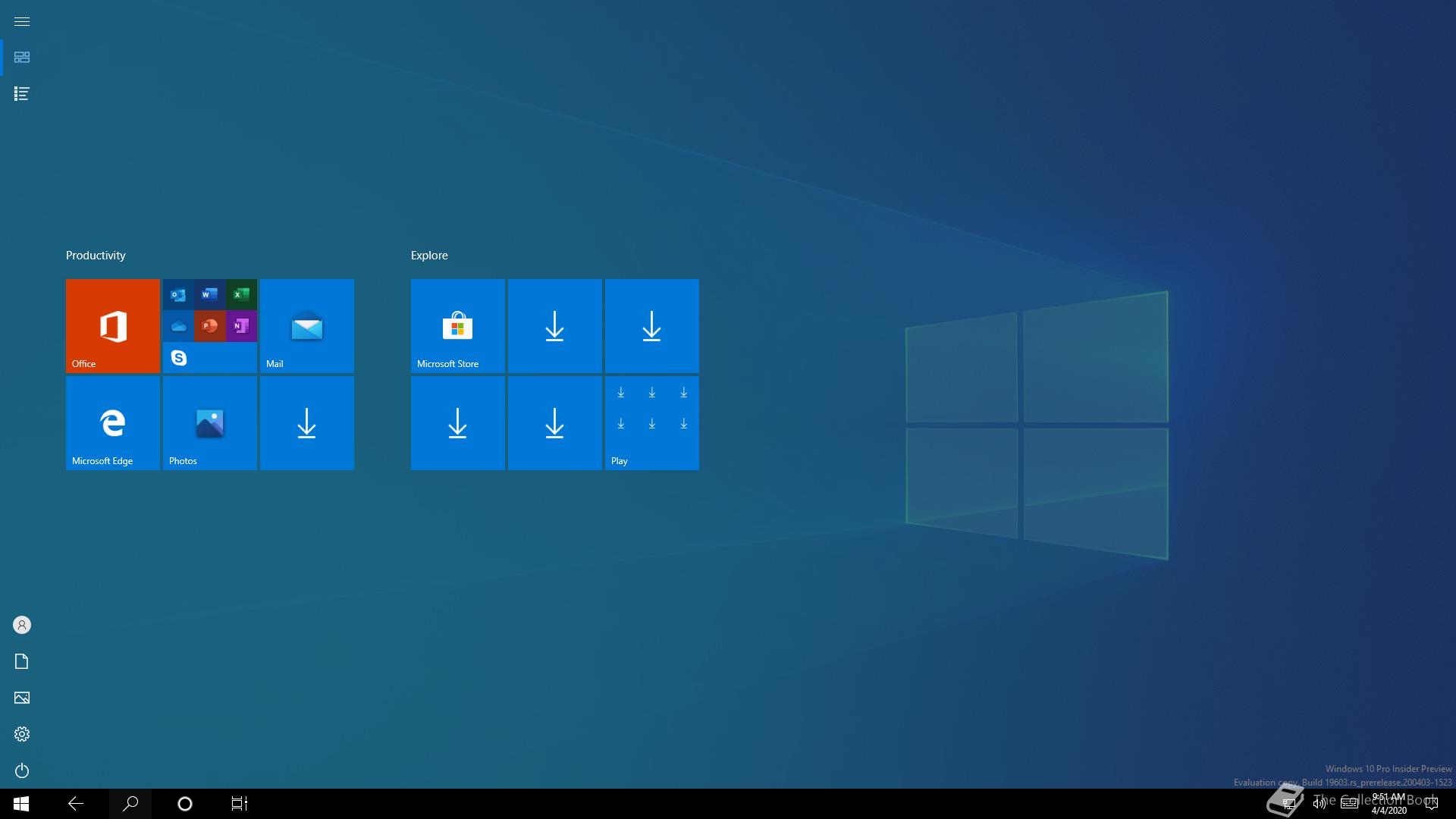Open the Action Center notifications icon

click(1432, 804)
